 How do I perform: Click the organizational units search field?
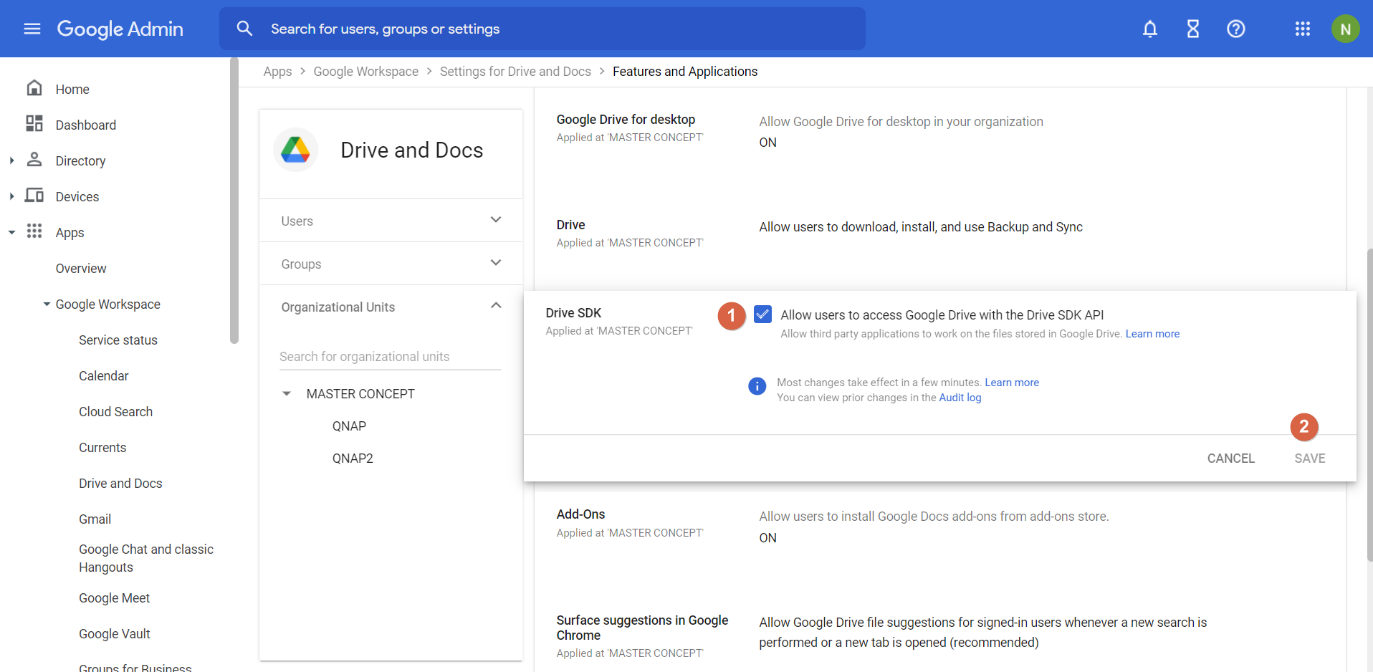[x=389, y=357]
